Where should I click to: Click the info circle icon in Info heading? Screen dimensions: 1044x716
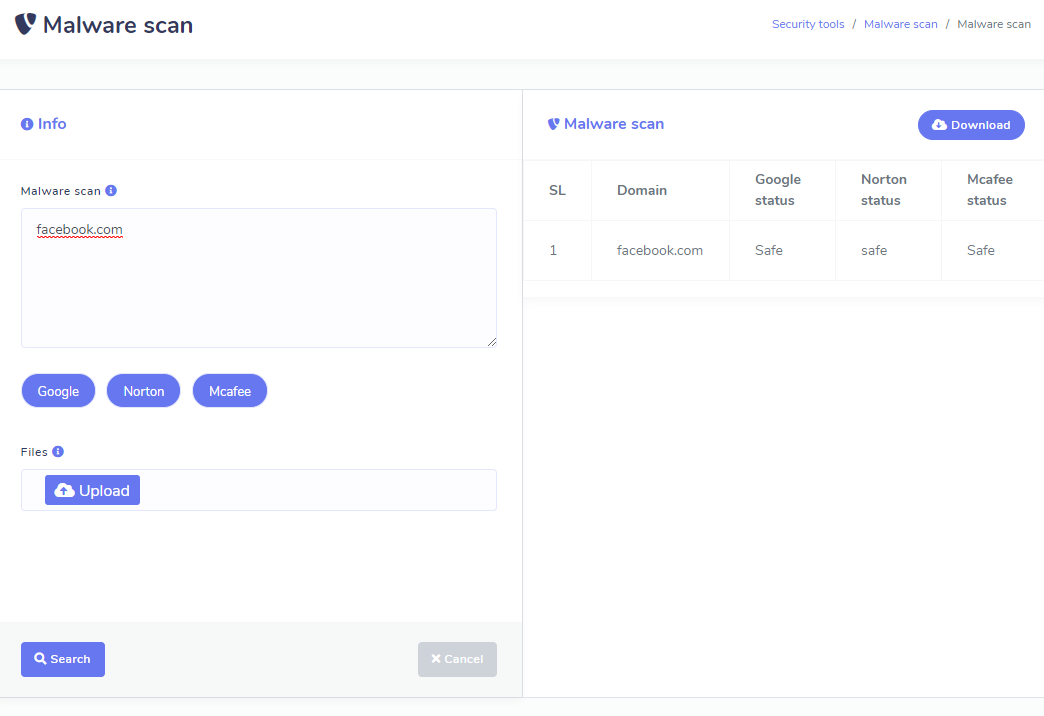(x=27, y=124)
